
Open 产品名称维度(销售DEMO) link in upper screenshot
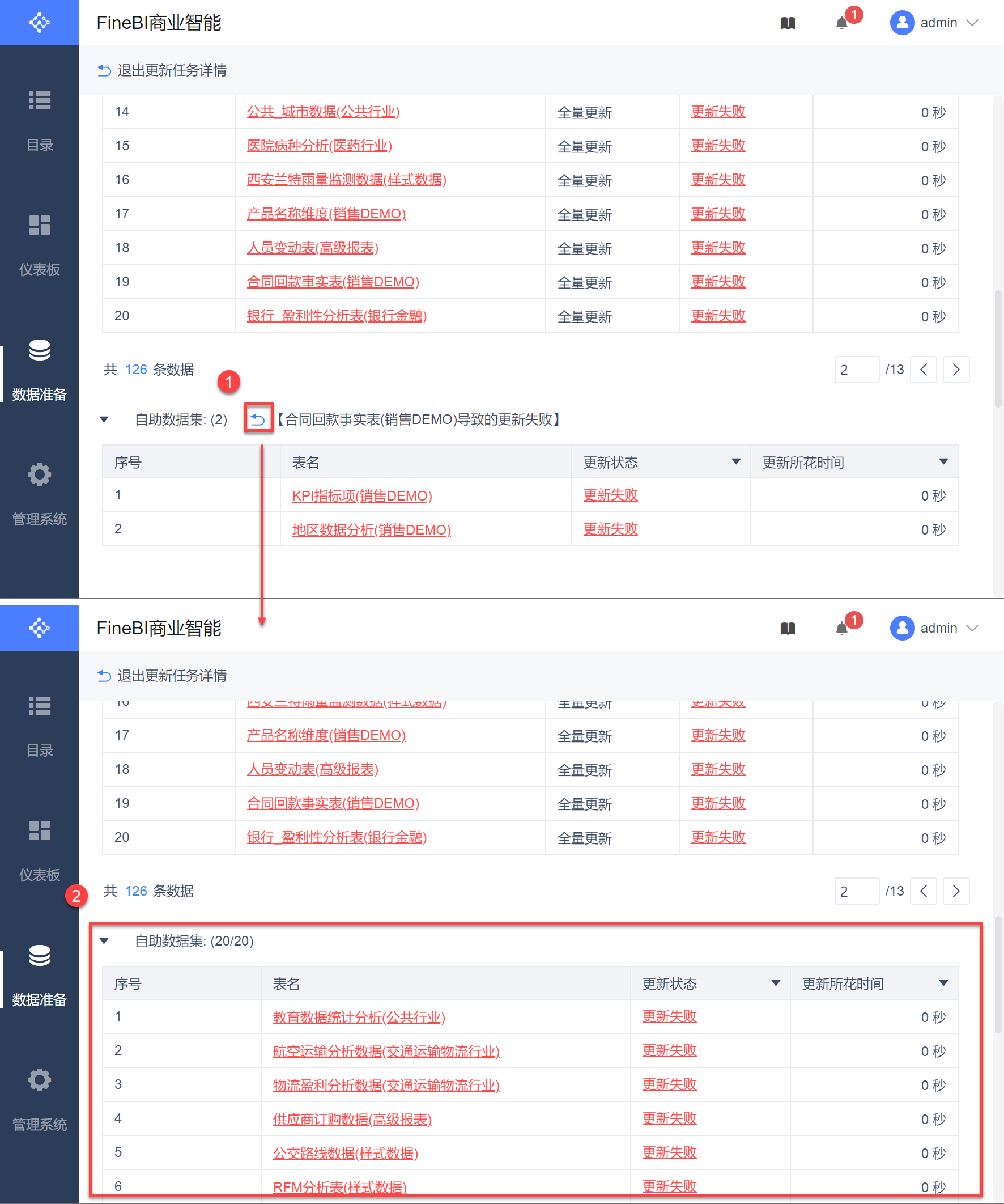point(326,213)
